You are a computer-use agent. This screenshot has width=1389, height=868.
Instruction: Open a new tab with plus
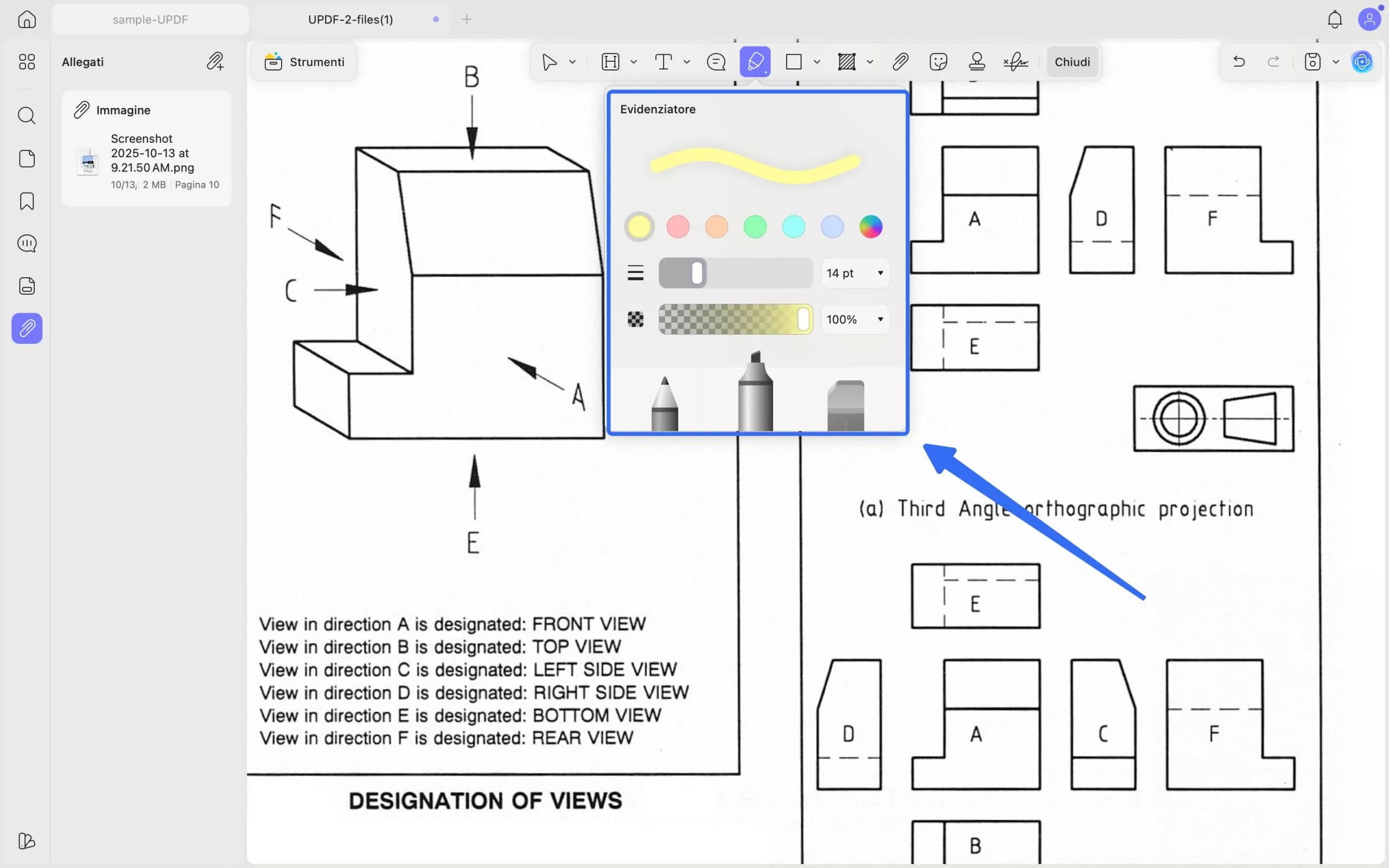point(467,20)
